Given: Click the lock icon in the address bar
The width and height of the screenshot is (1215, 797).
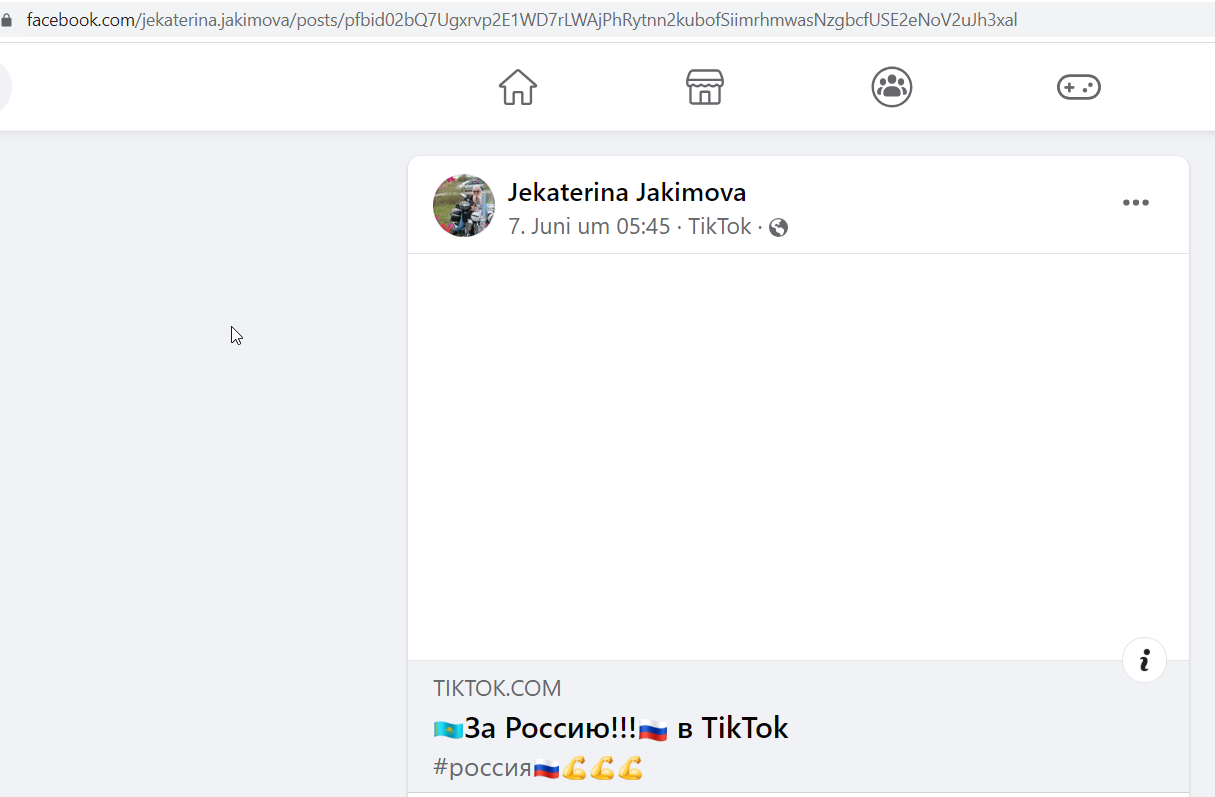Looking at the screenshot, I should click(x=8, y=20).
